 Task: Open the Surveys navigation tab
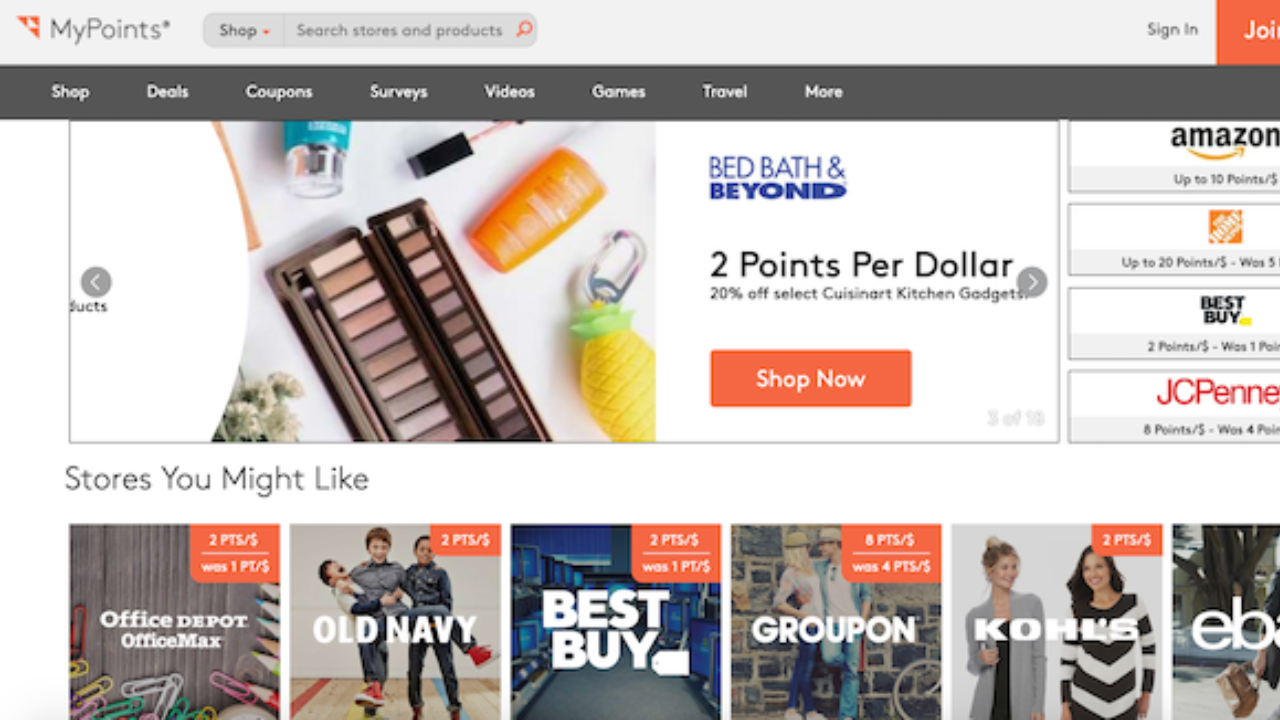click(398, 91)
